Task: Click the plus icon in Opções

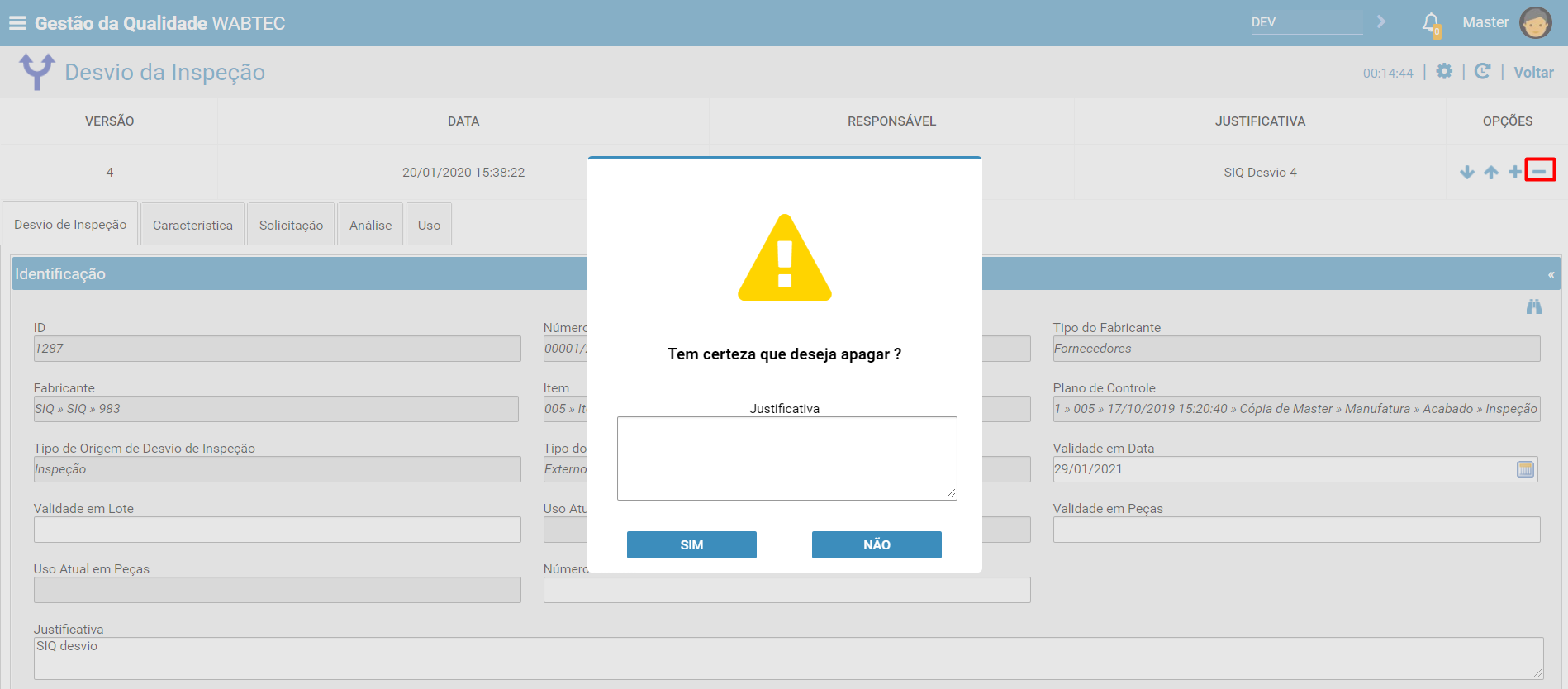Action: 1515,172
